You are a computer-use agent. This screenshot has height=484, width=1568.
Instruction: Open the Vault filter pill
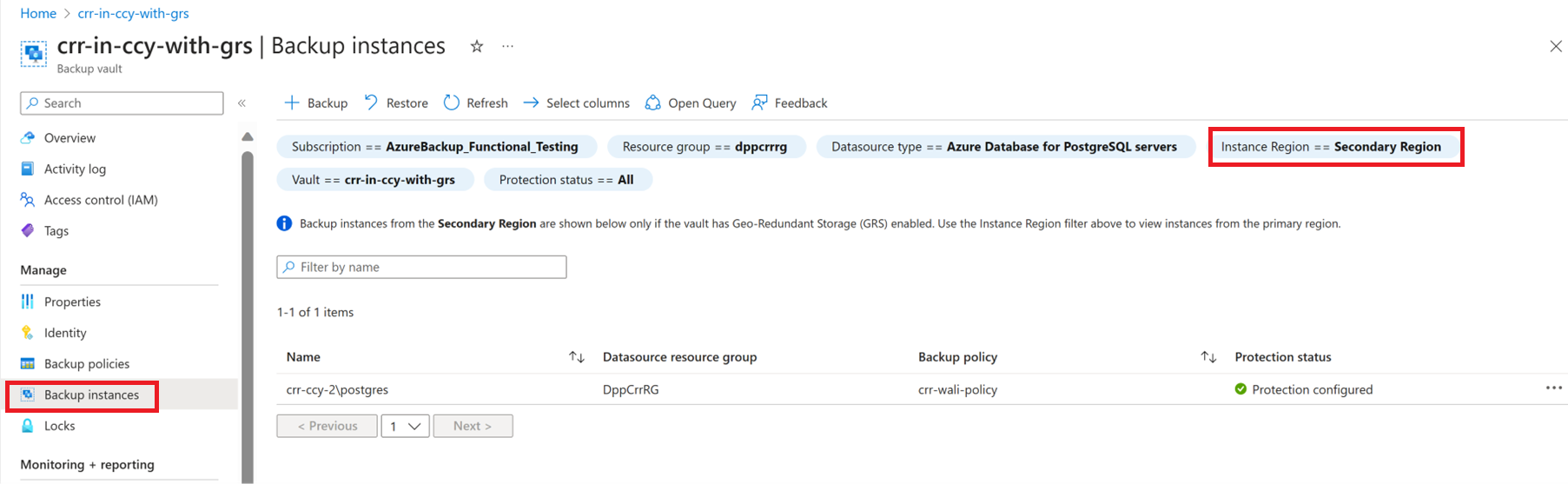[374, 180]
